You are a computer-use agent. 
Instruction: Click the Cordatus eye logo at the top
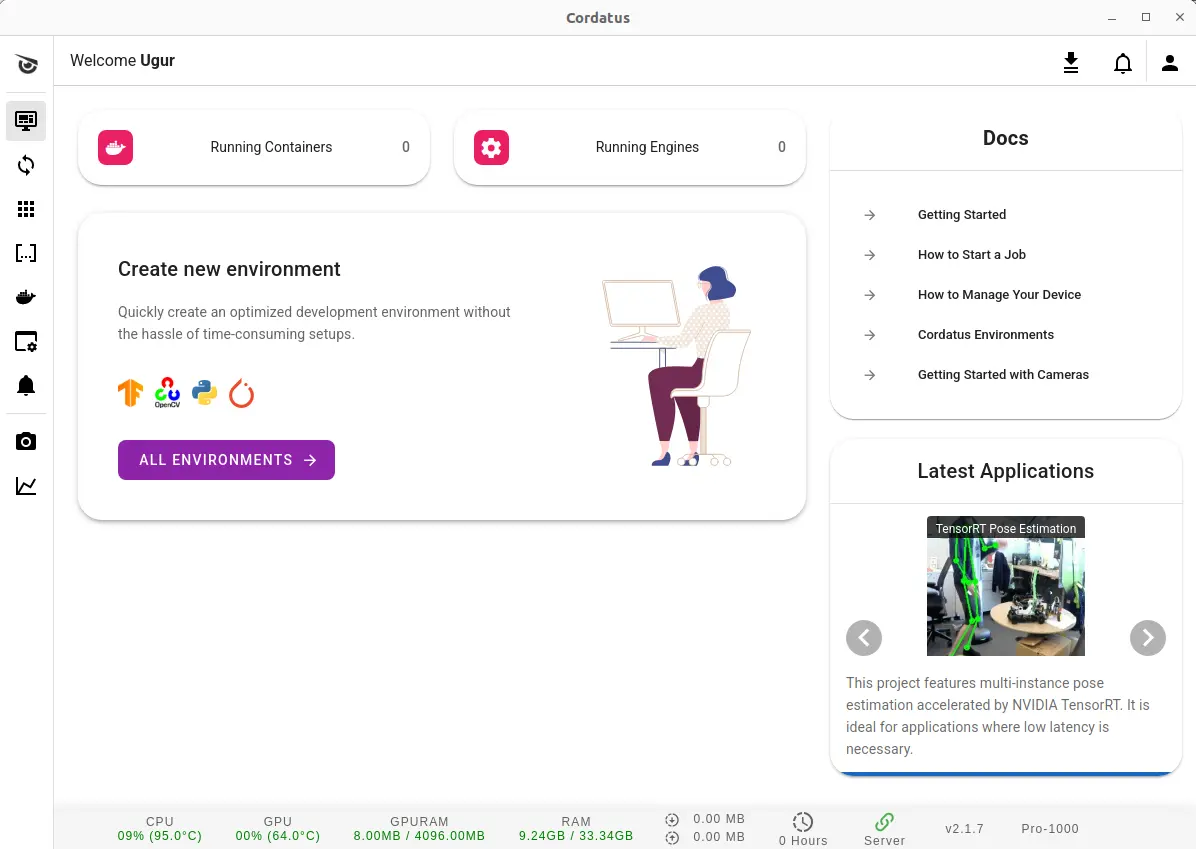click(27, 63)
